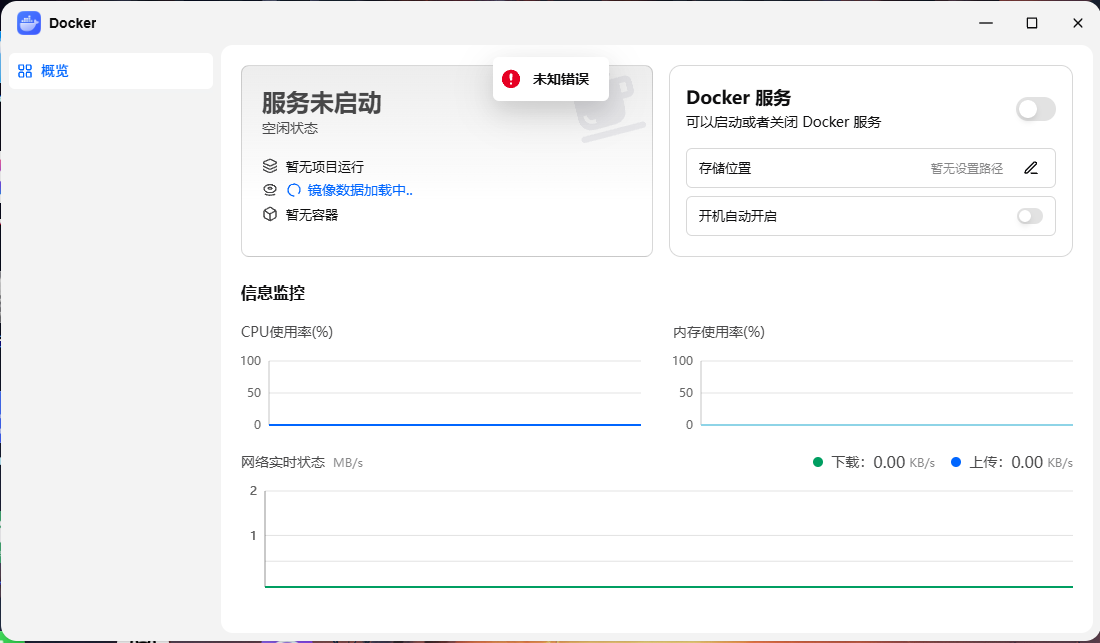Viewport: 1100px width, 643px height.
Task: Click the 内存使用率(%) chart title
Action: (x=719, y=332)
